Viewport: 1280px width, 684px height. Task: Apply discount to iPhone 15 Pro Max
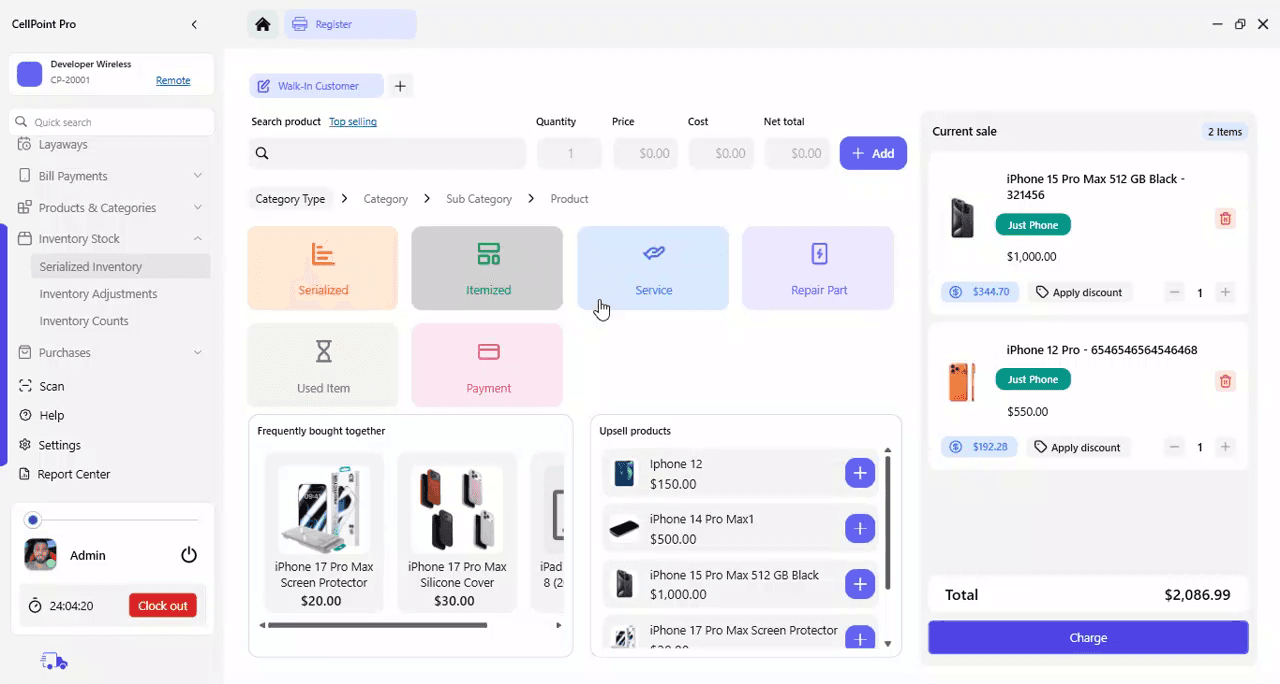tap(1078, 292)
